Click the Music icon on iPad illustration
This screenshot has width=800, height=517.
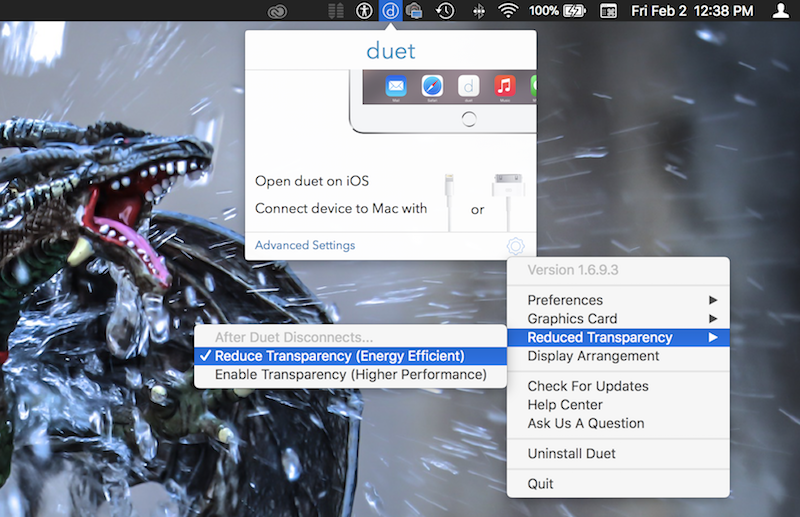[x=505, y=86]
